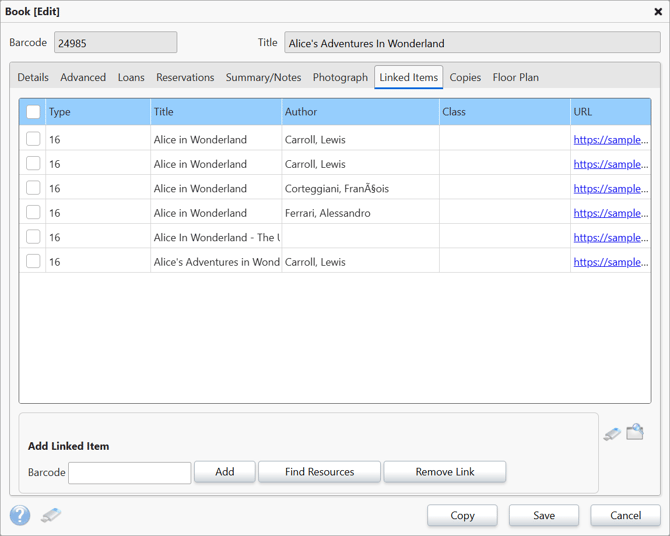Select the 'Alice In Wonderland - The' title cell
Viewport: 670px width, 536px height.
[x=216, y=237]
